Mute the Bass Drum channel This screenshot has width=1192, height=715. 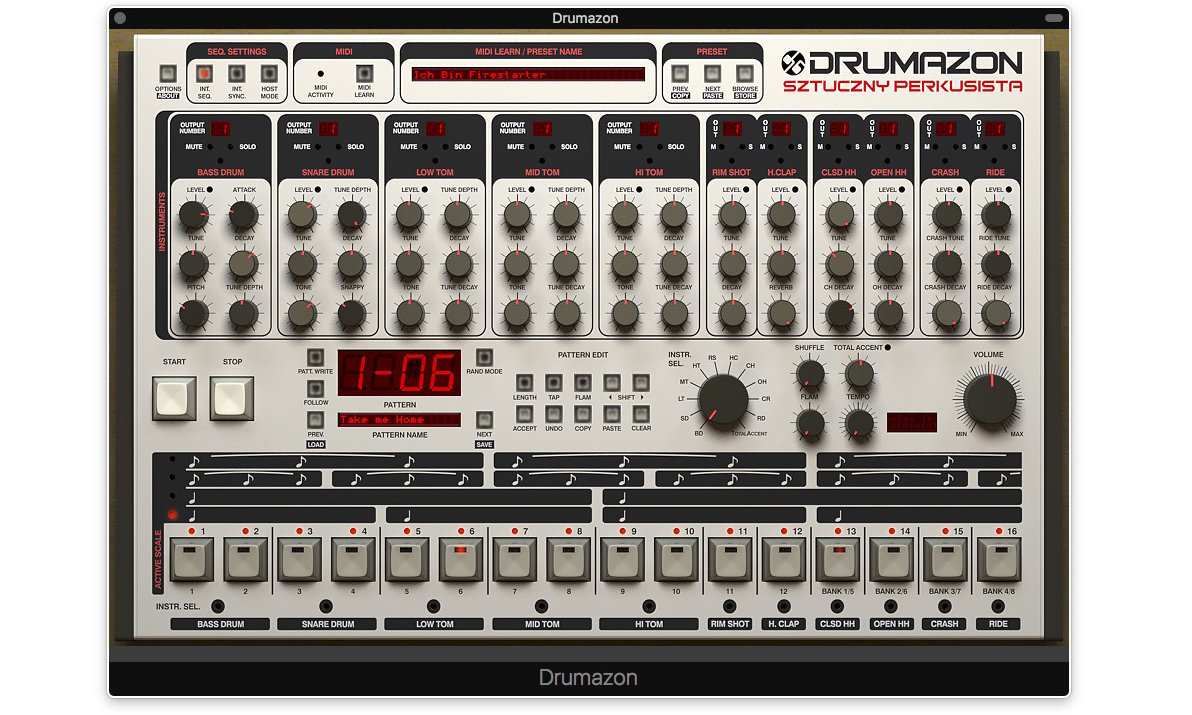[x=210, y=147]
